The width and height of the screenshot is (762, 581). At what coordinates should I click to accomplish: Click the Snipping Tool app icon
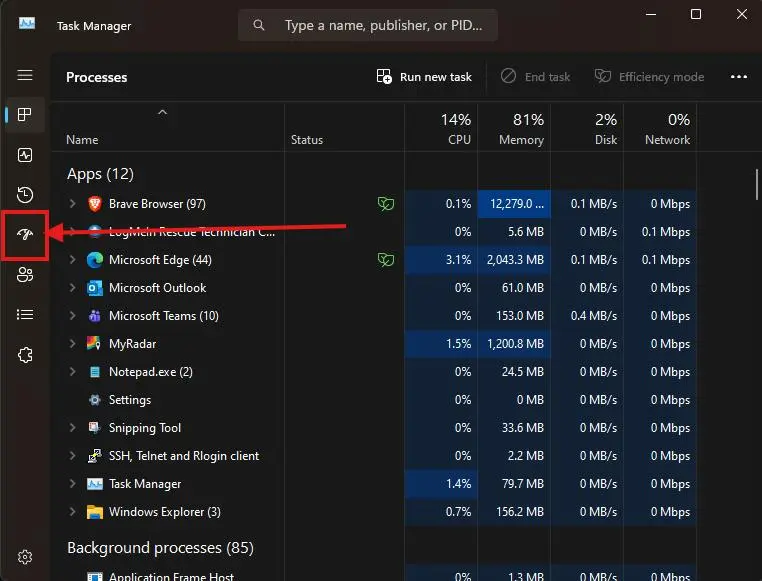click(x=94, y=427)
